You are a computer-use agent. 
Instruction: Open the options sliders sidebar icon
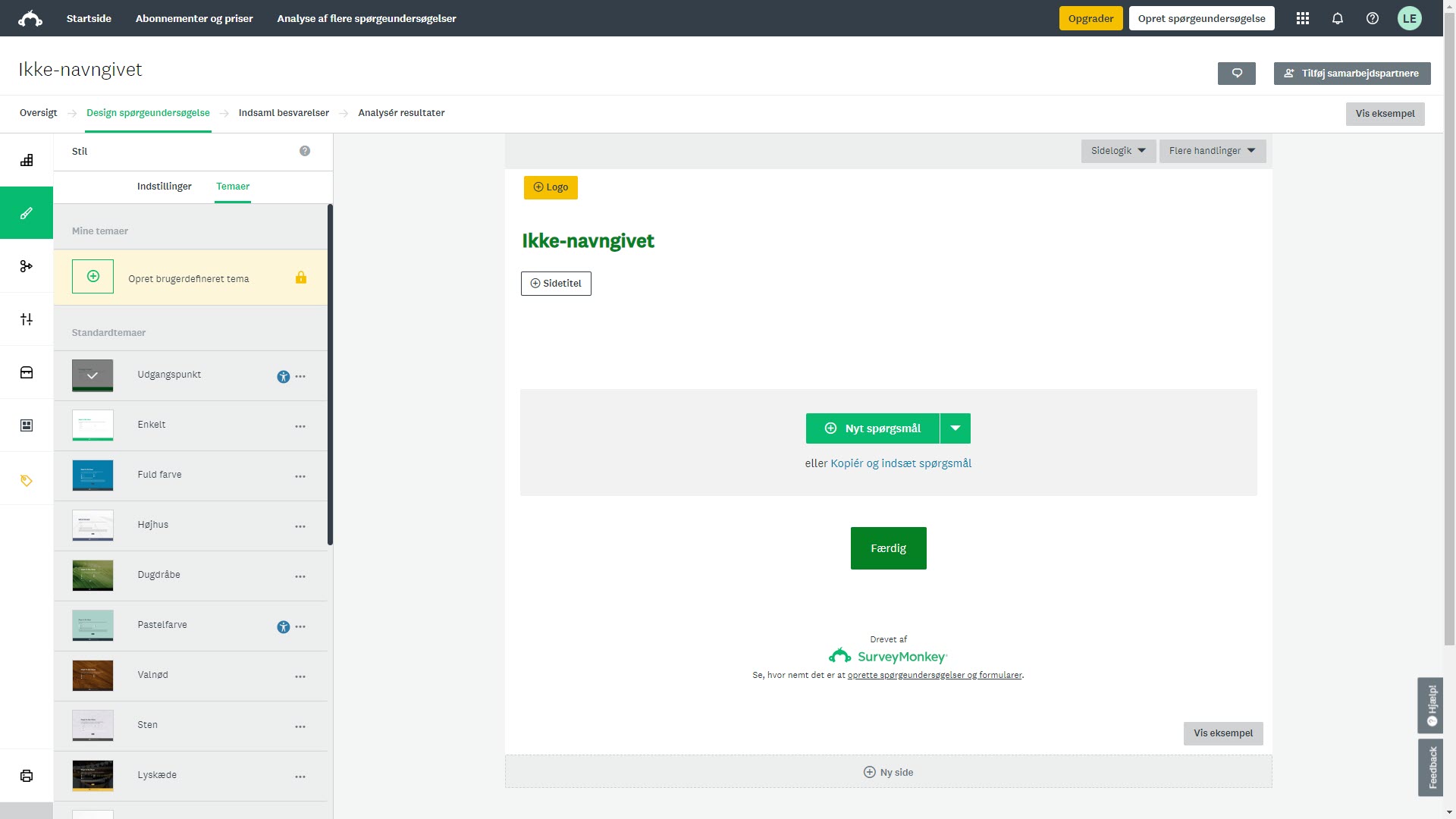click(x=27, y=319)
